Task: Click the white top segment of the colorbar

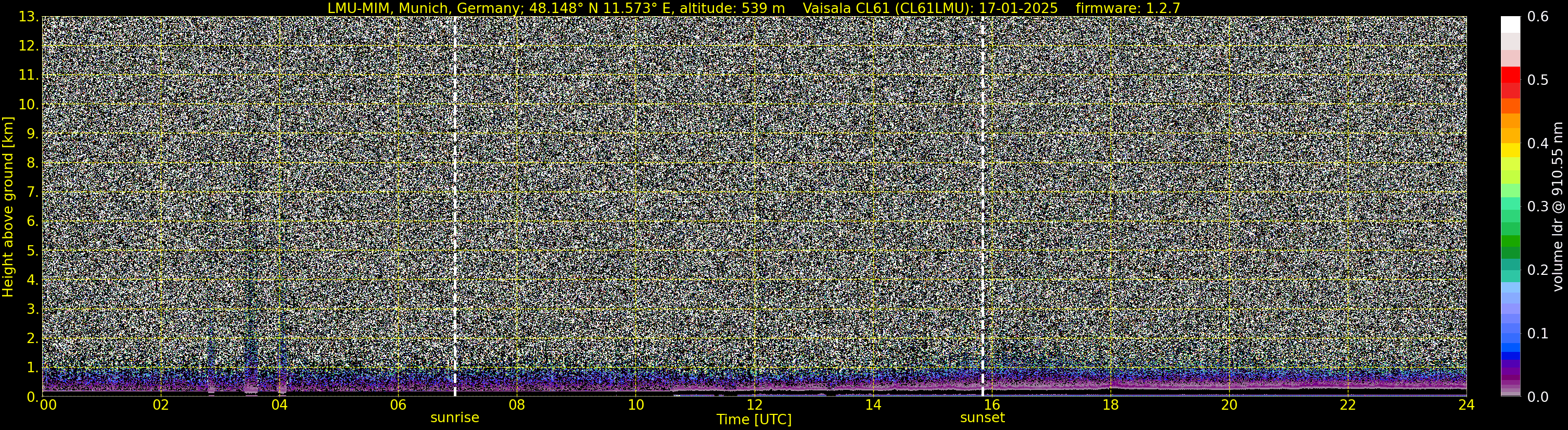Action: [1510, 24]
